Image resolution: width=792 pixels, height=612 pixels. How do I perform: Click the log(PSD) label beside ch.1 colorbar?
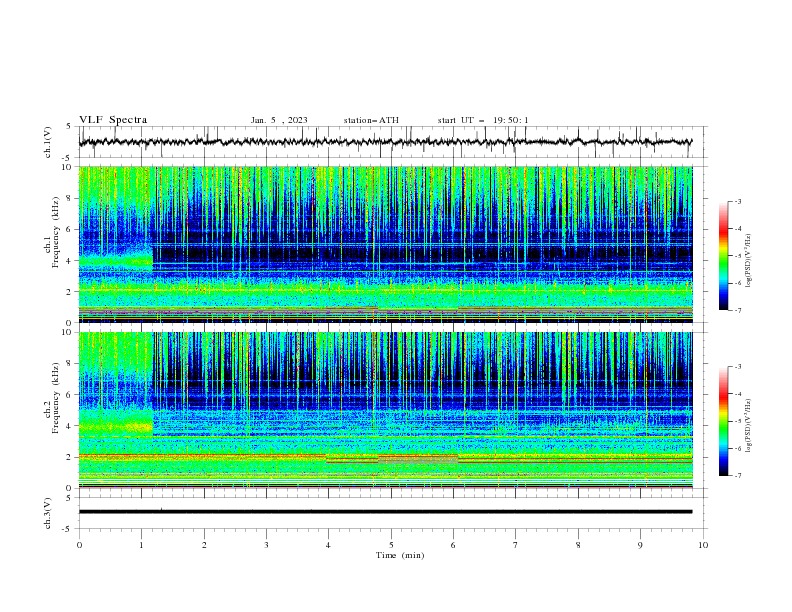[749, 261]
